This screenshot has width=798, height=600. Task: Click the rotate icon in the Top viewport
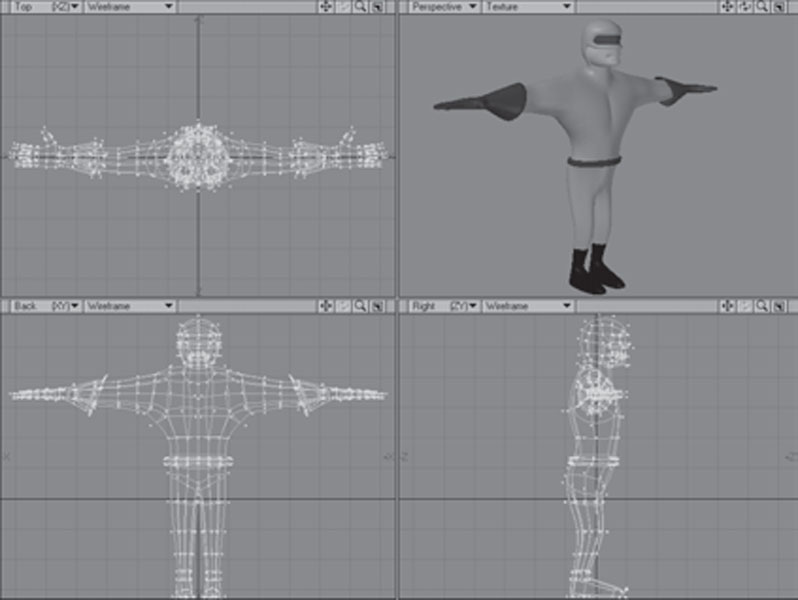[x=344, y=7]
